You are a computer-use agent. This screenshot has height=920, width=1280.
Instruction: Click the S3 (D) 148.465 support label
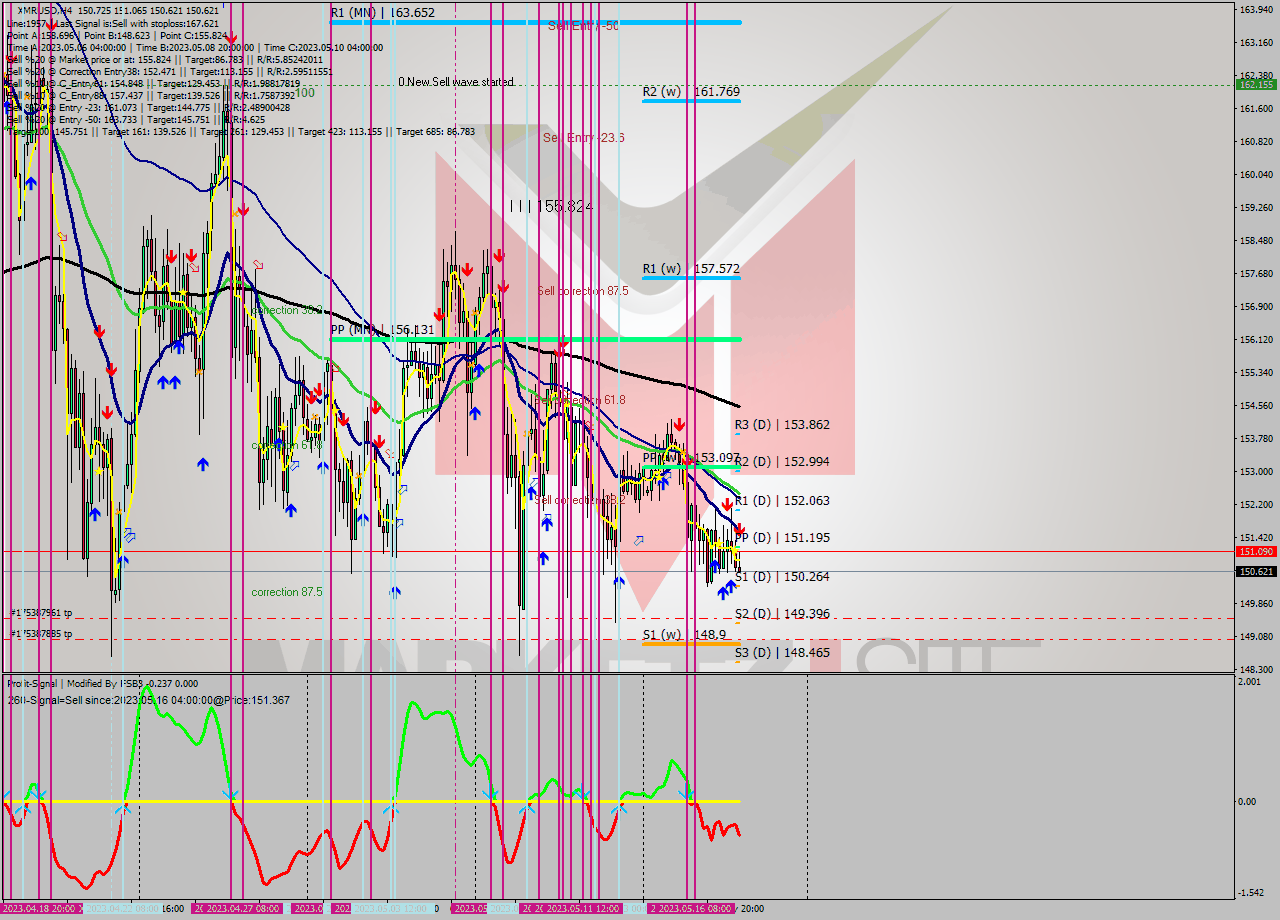[782, 653]
